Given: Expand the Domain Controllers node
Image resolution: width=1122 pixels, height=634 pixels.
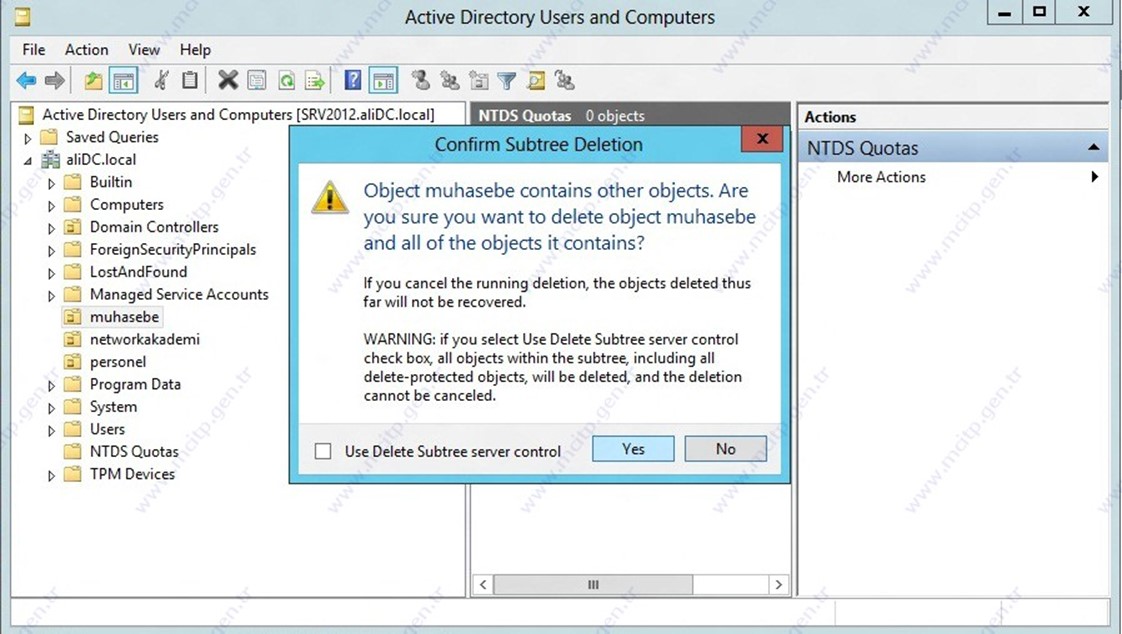Looking at the screenshot, I should click(51, 228).
